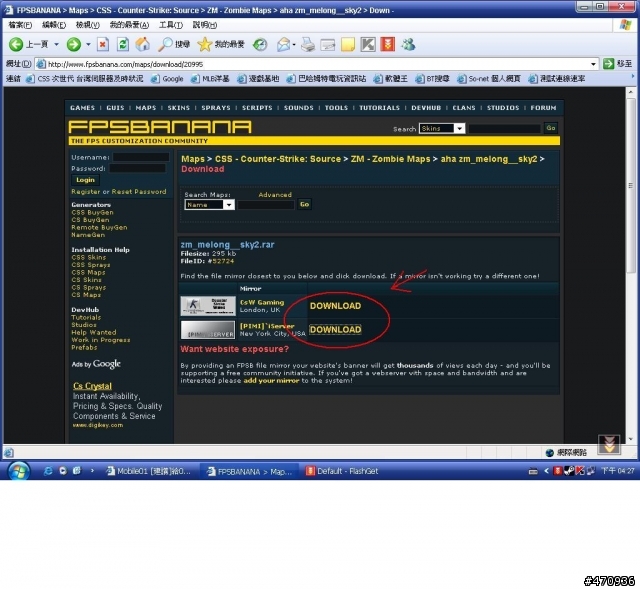Stop page loading with the red X icon
This screenshot has width=640, height=589.
103,44
